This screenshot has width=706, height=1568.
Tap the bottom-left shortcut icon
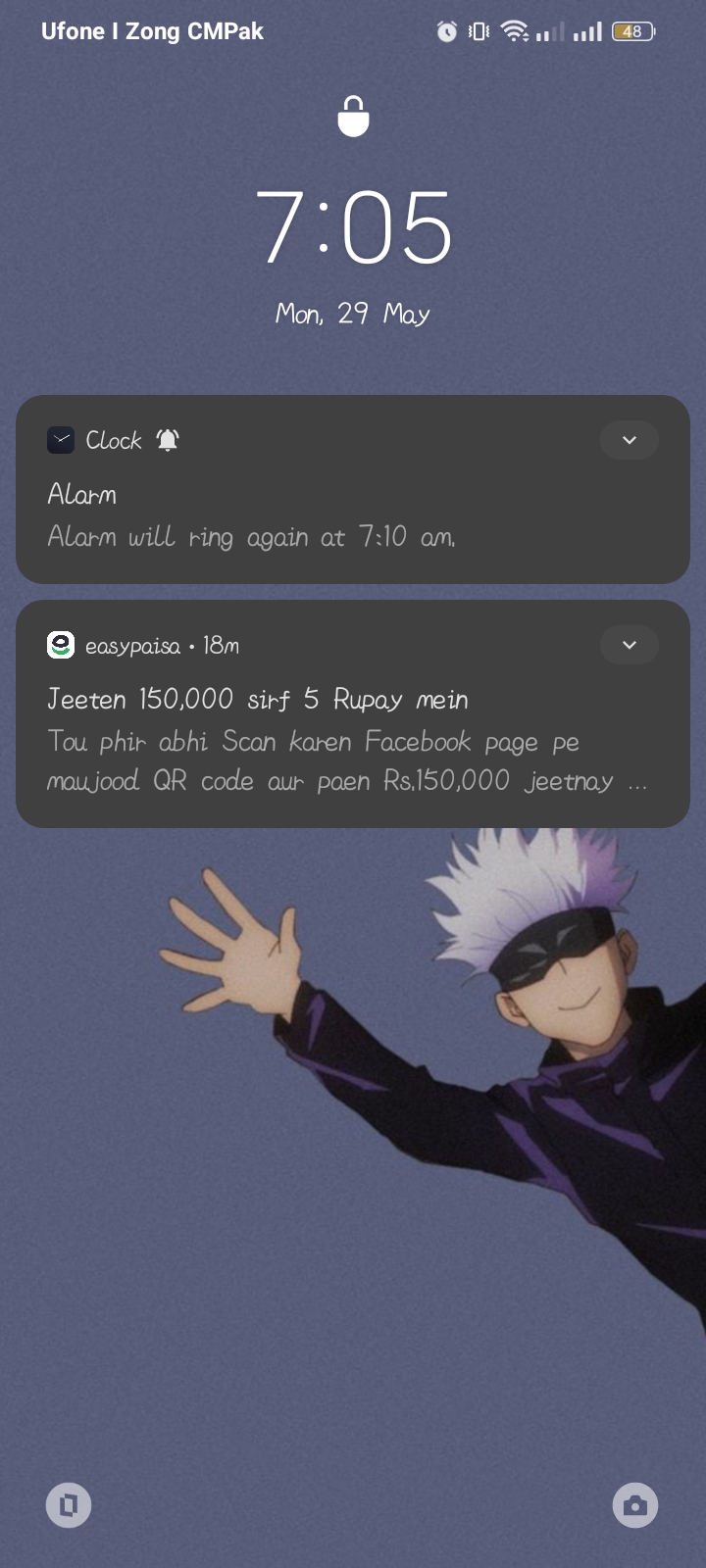(69, 1505)
